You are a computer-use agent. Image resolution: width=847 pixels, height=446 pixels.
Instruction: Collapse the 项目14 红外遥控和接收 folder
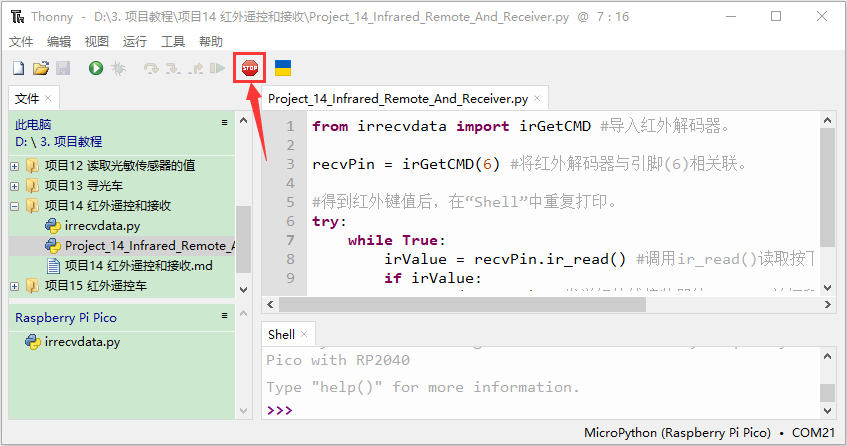15,206
